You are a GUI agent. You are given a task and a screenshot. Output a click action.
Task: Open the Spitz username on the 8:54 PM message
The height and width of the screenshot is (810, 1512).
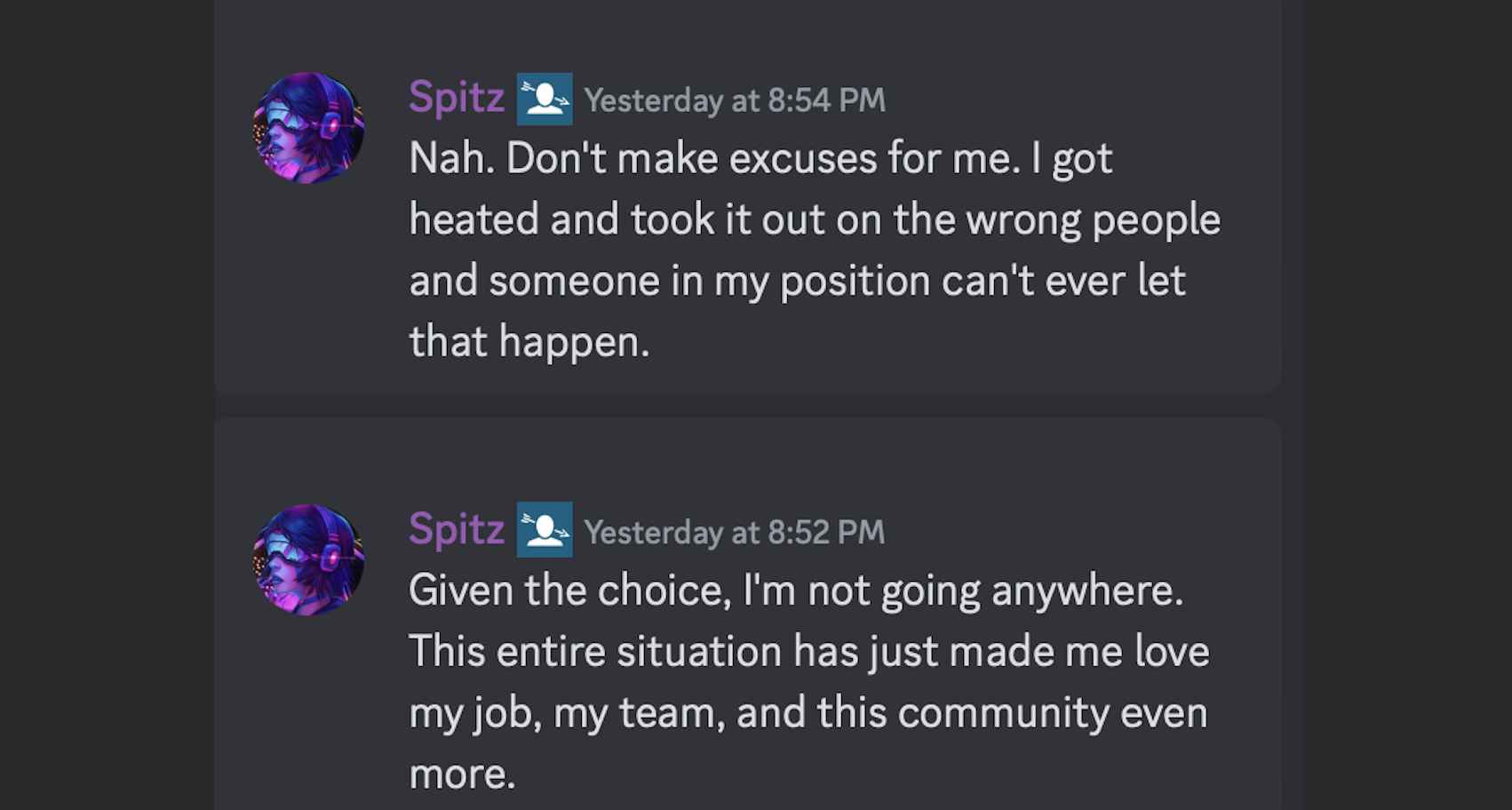point(457,97)
